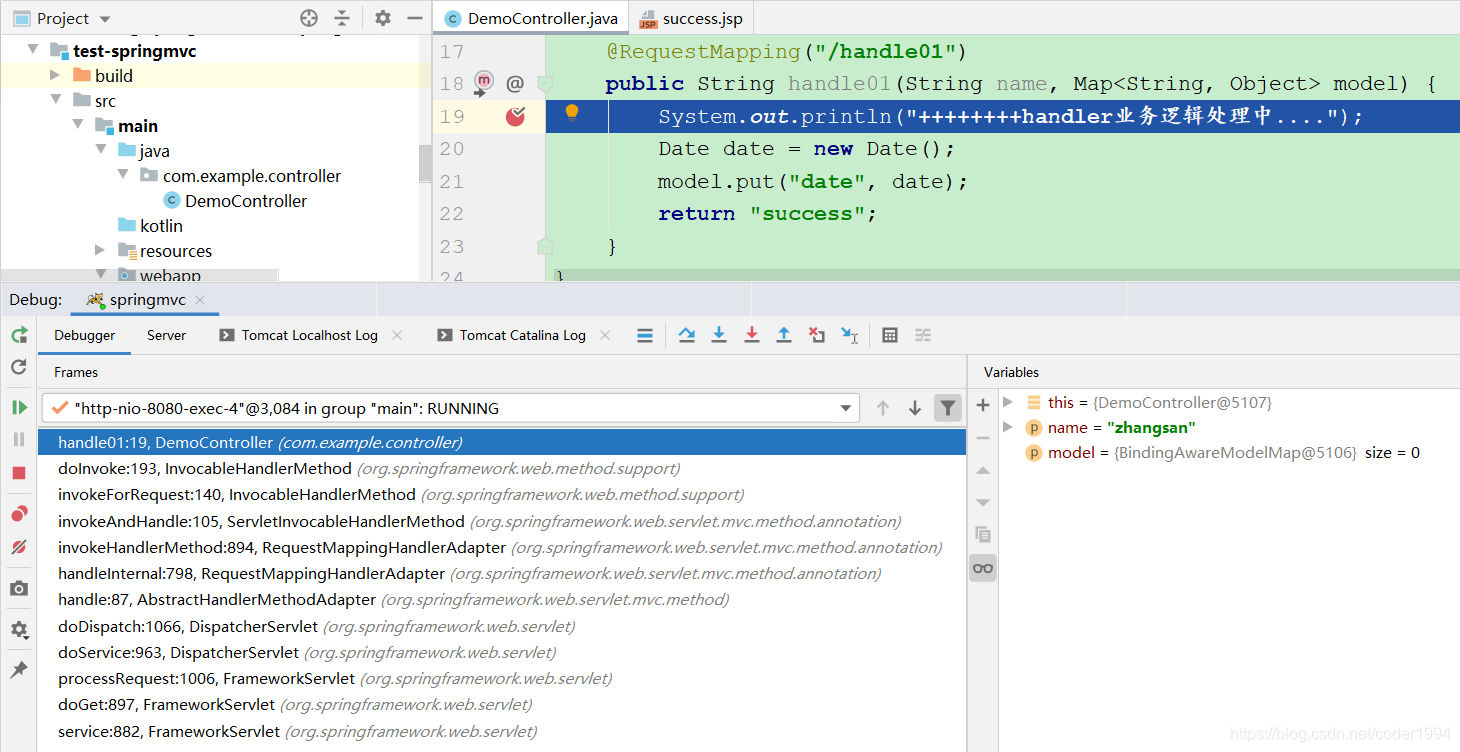Screen dimensions: 1460x752
Task: Toggle show watches glasses icon
Action: [x=983, y=568]
